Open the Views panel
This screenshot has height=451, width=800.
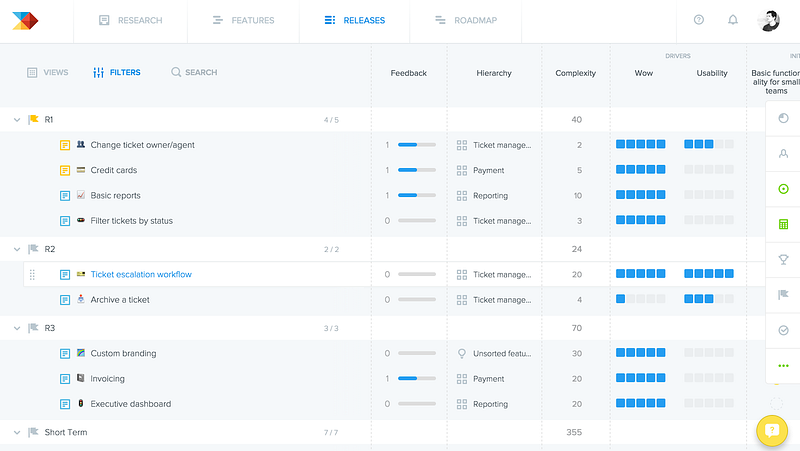pyautogui.click(x=47, y=72)
